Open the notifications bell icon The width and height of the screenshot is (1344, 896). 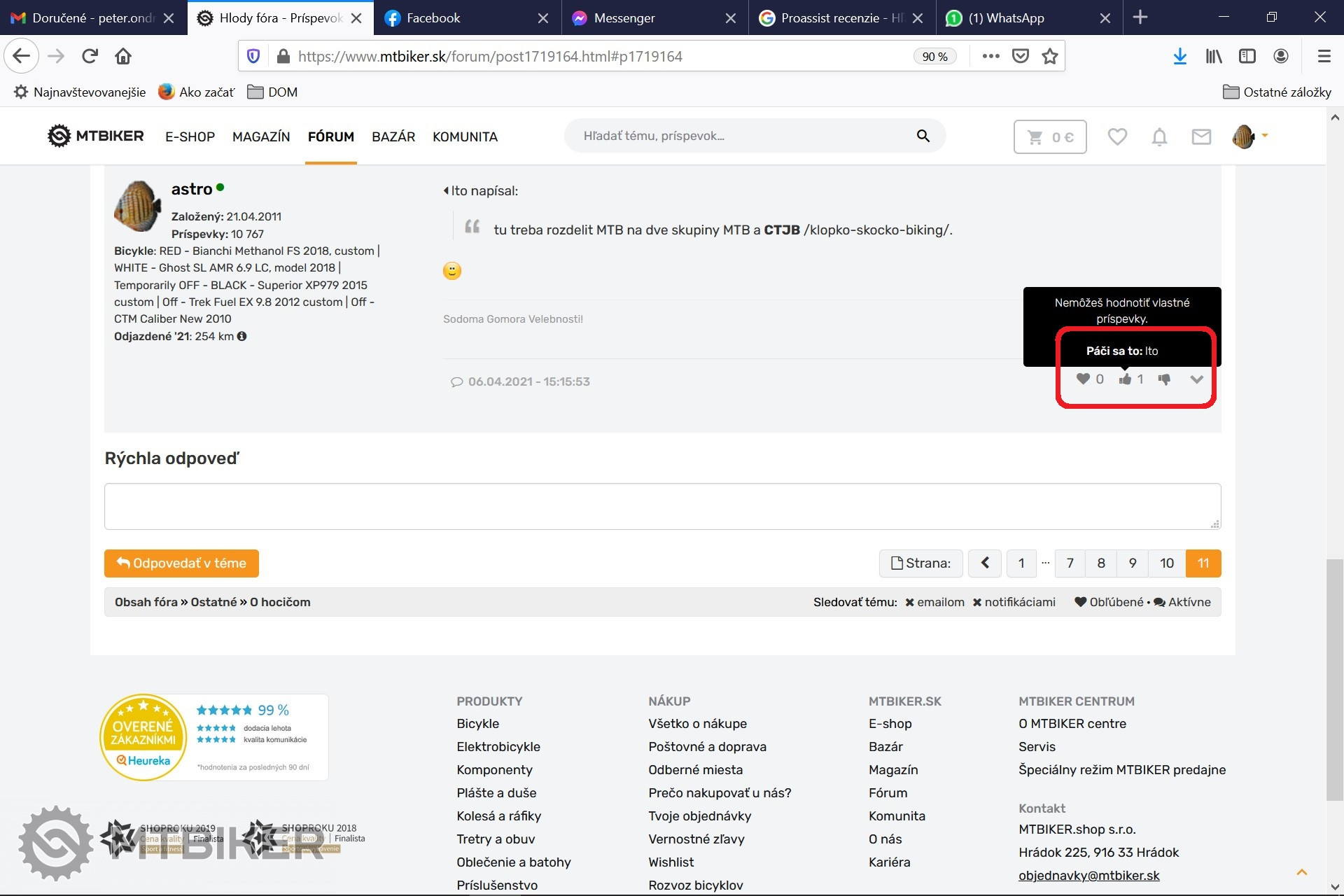click(x=1159, y=136)
